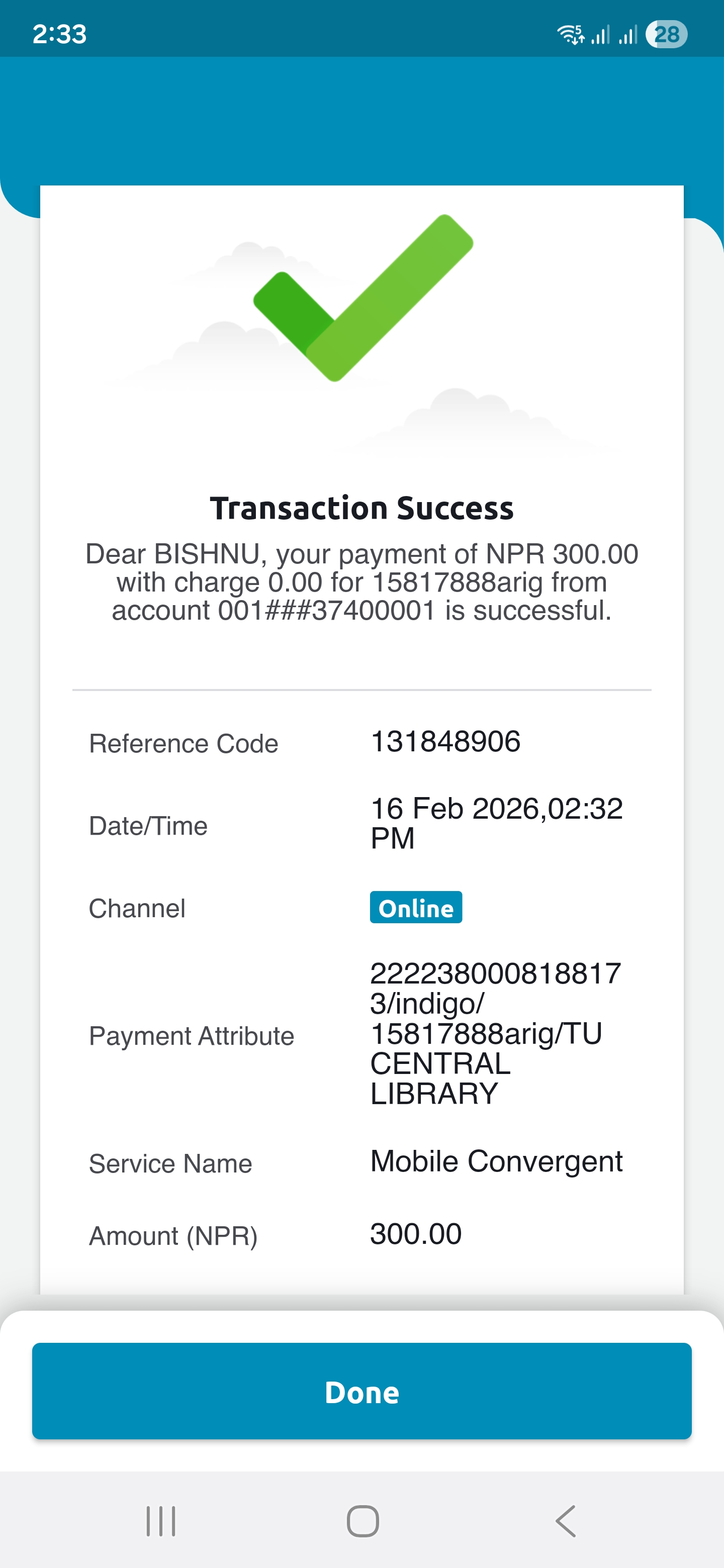724x1568 pixels.
Task: Tap the status bar clock
Action: (59, 34)
